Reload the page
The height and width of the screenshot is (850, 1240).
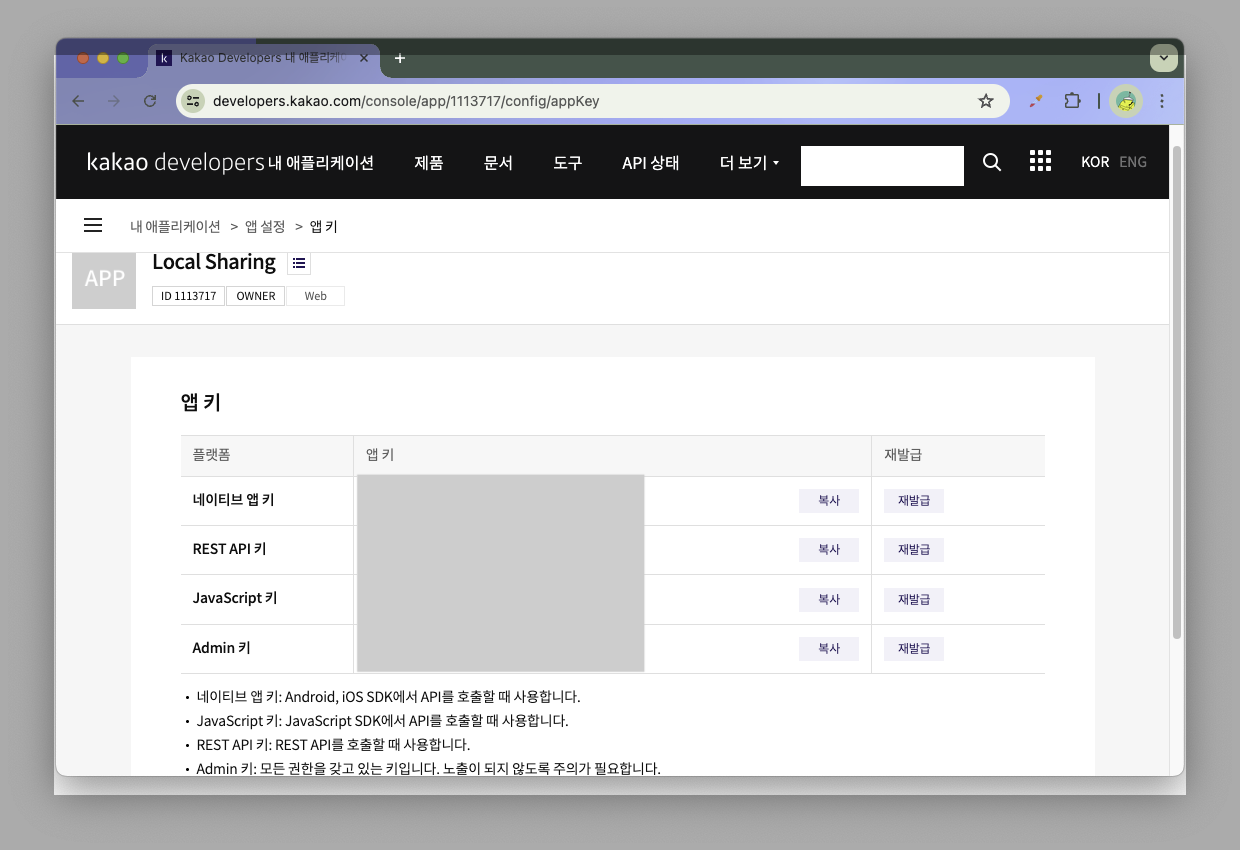pyautogui.click(x=150, y=101)
